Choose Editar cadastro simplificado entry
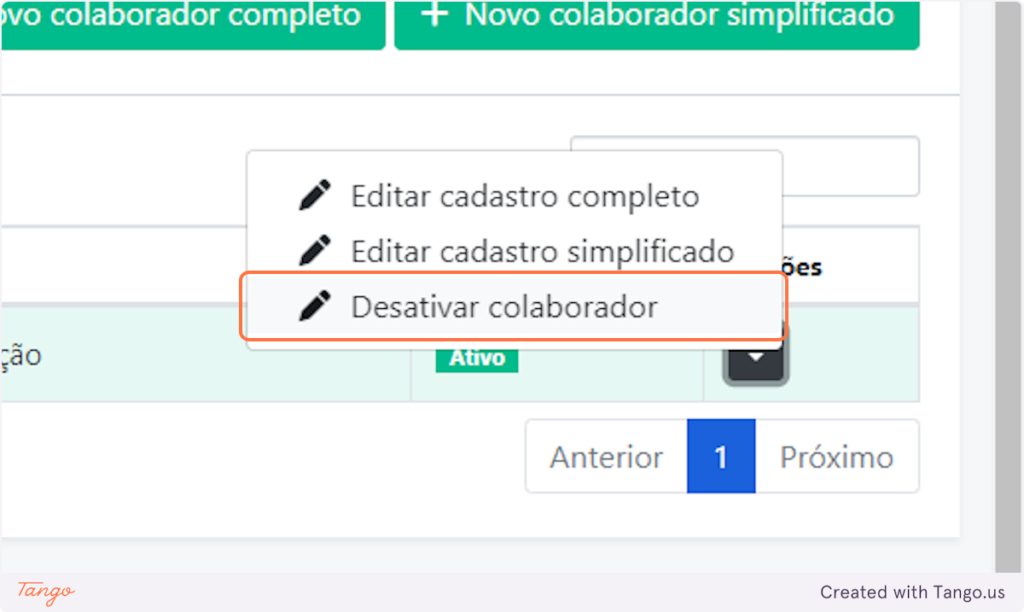This screenshot has height=612, width=1024. (x=514, y=251)
